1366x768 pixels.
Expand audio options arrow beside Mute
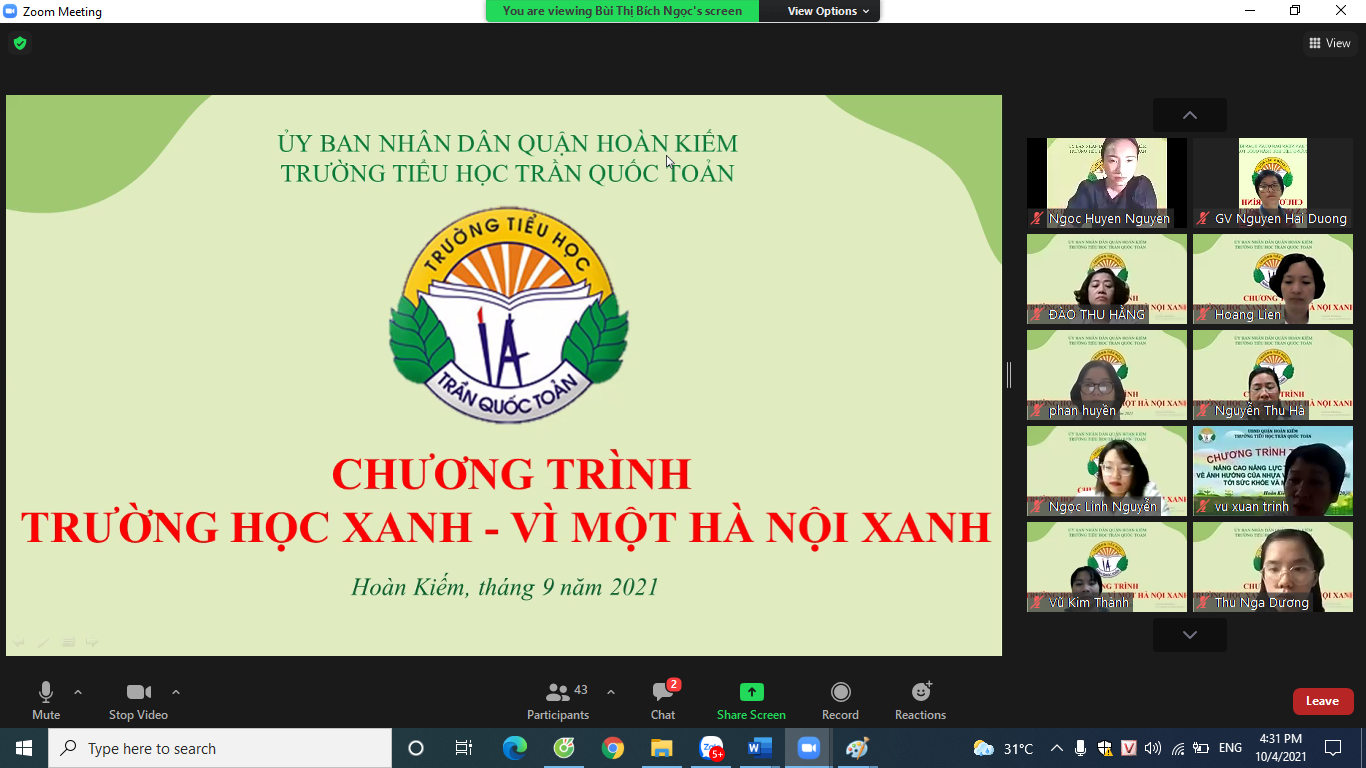coord(78,692)
